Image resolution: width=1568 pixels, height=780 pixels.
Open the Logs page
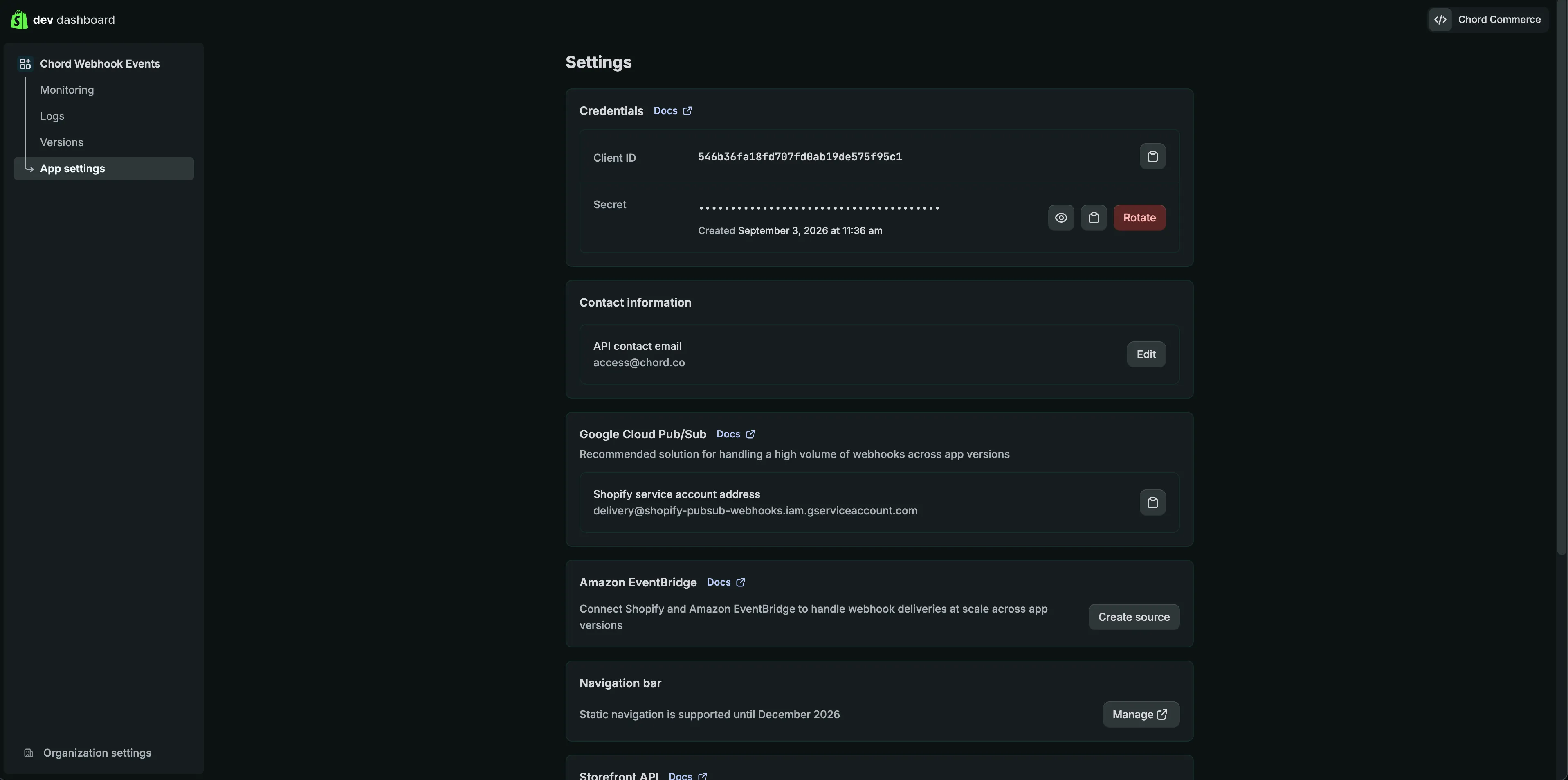pos(52,116)
